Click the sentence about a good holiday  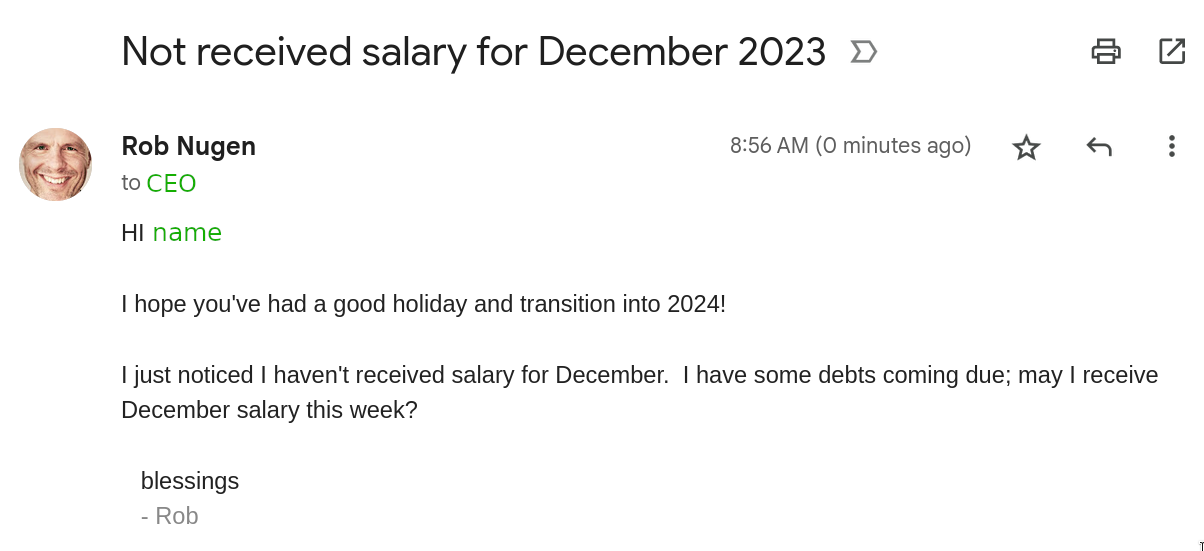(x=423, y=303)
